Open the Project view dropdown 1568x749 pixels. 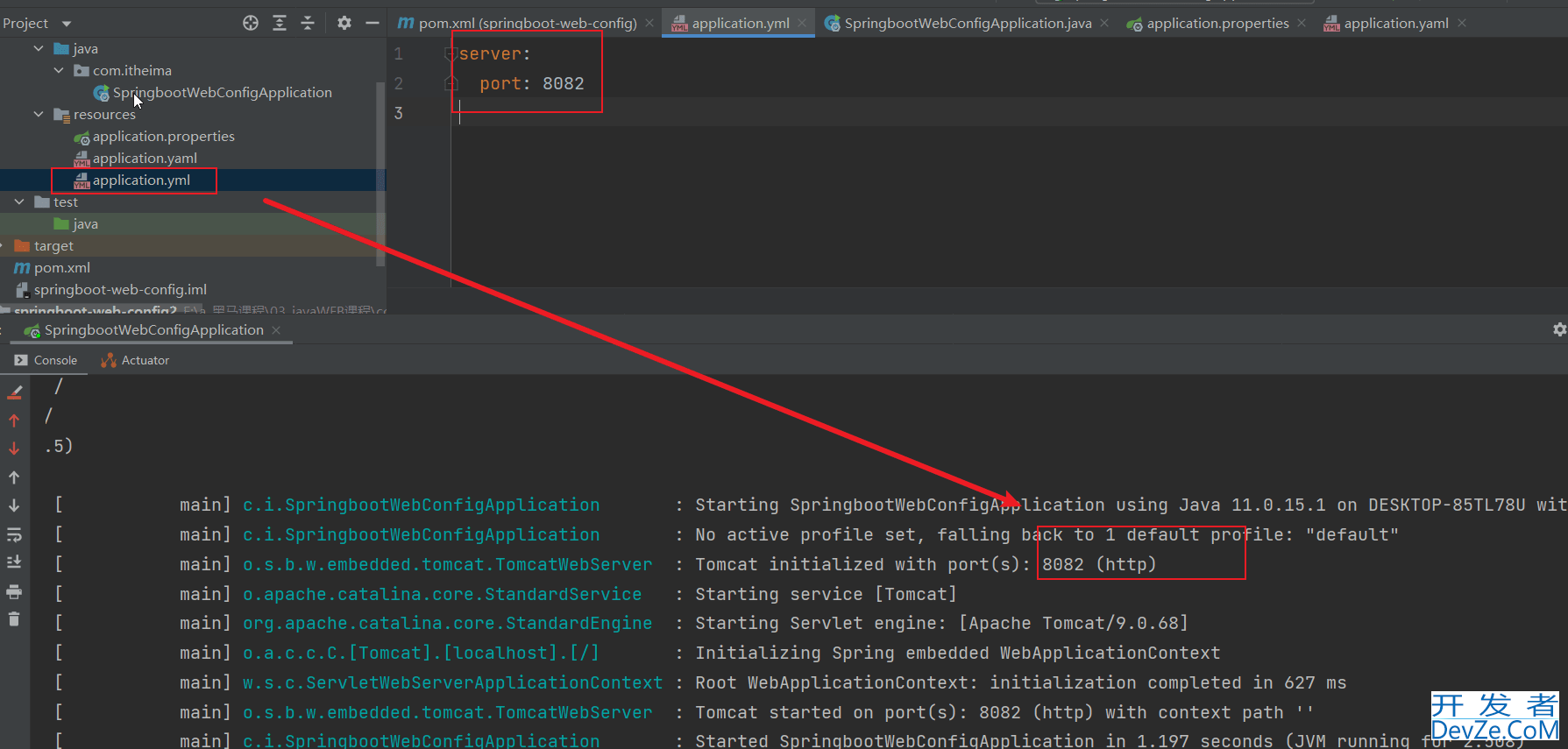point(67,24)
